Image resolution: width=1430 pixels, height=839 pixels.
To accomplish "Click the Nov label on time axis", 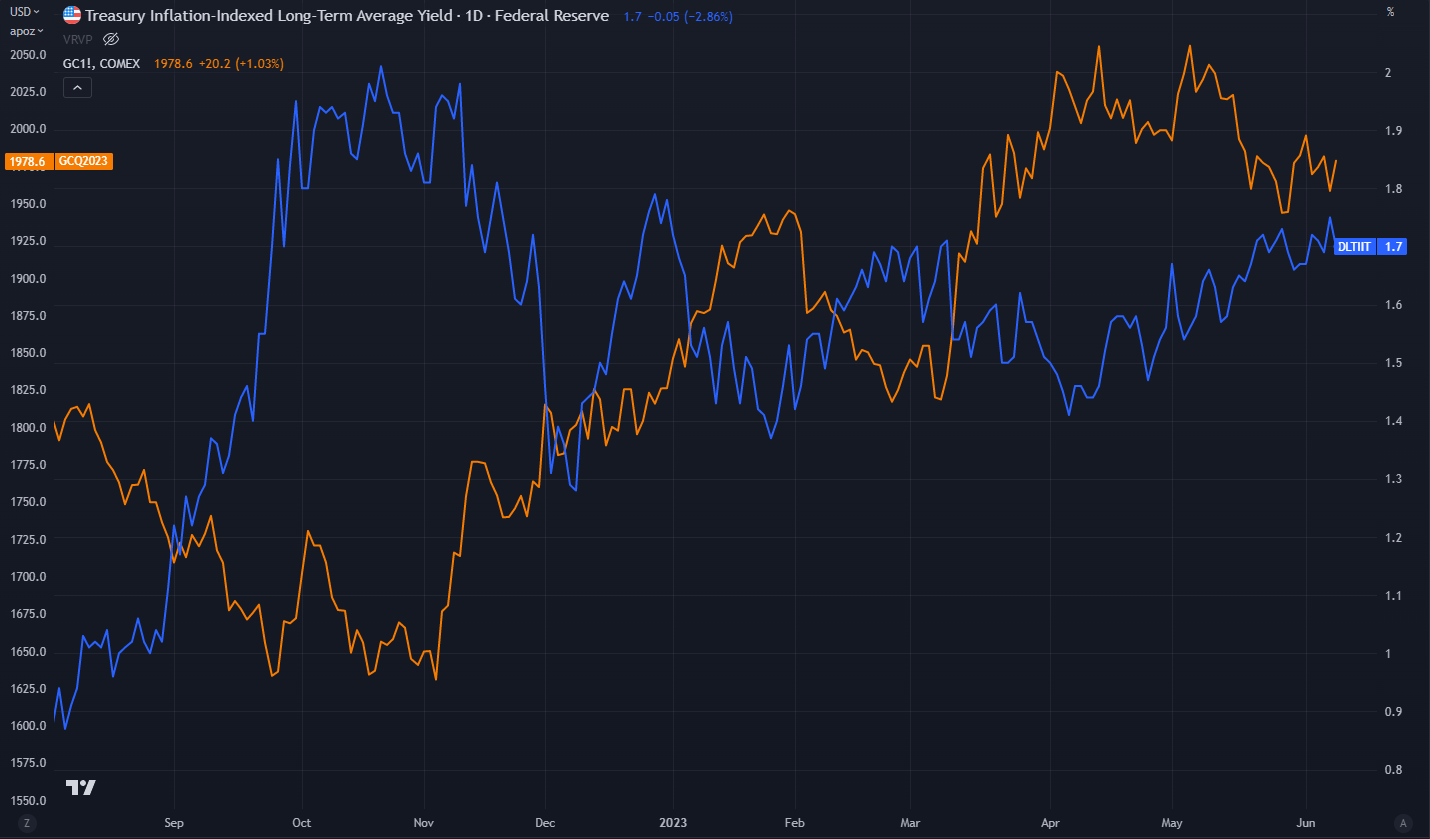I will [424, 823].
